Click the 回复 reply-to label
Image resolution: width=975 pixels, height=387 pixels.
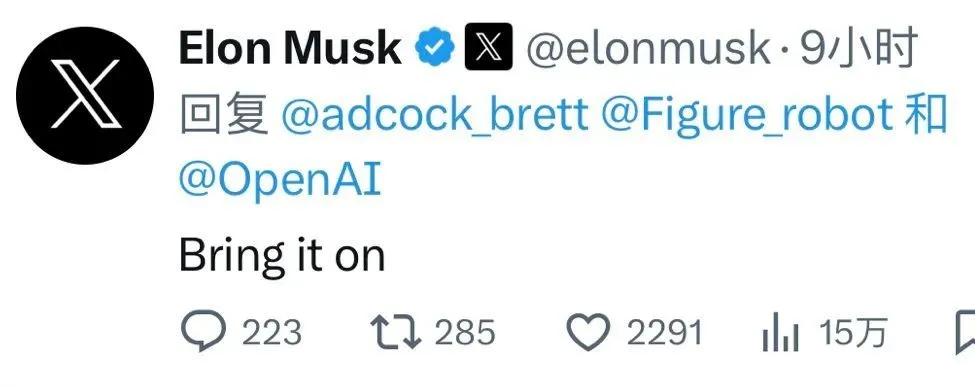pyautogui.click(x=224, y=115)
